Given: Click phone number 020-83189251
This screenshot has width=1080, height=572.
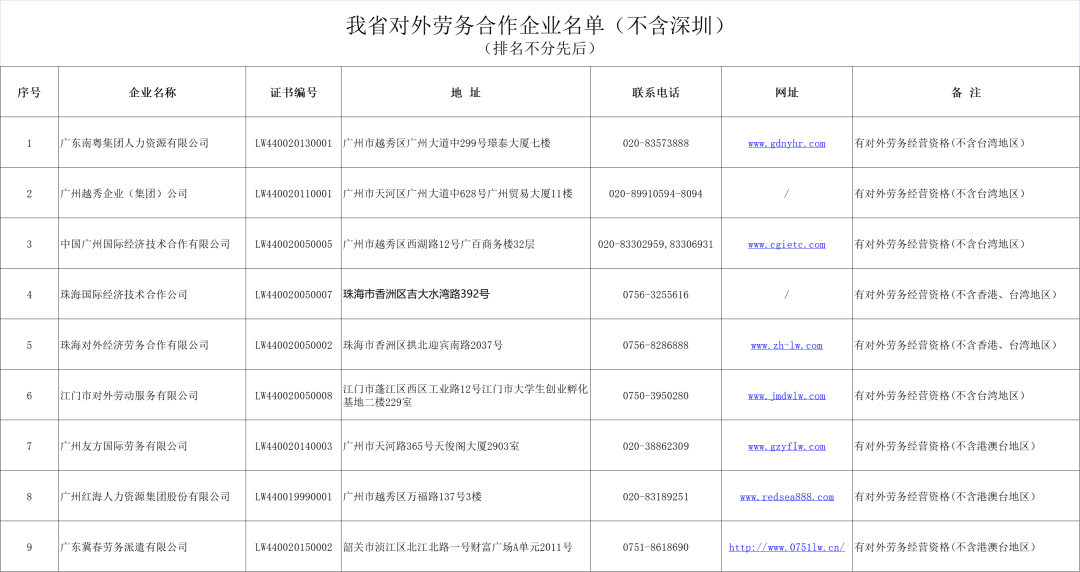Looking at the screenshot, I should [x=656, y=496].
